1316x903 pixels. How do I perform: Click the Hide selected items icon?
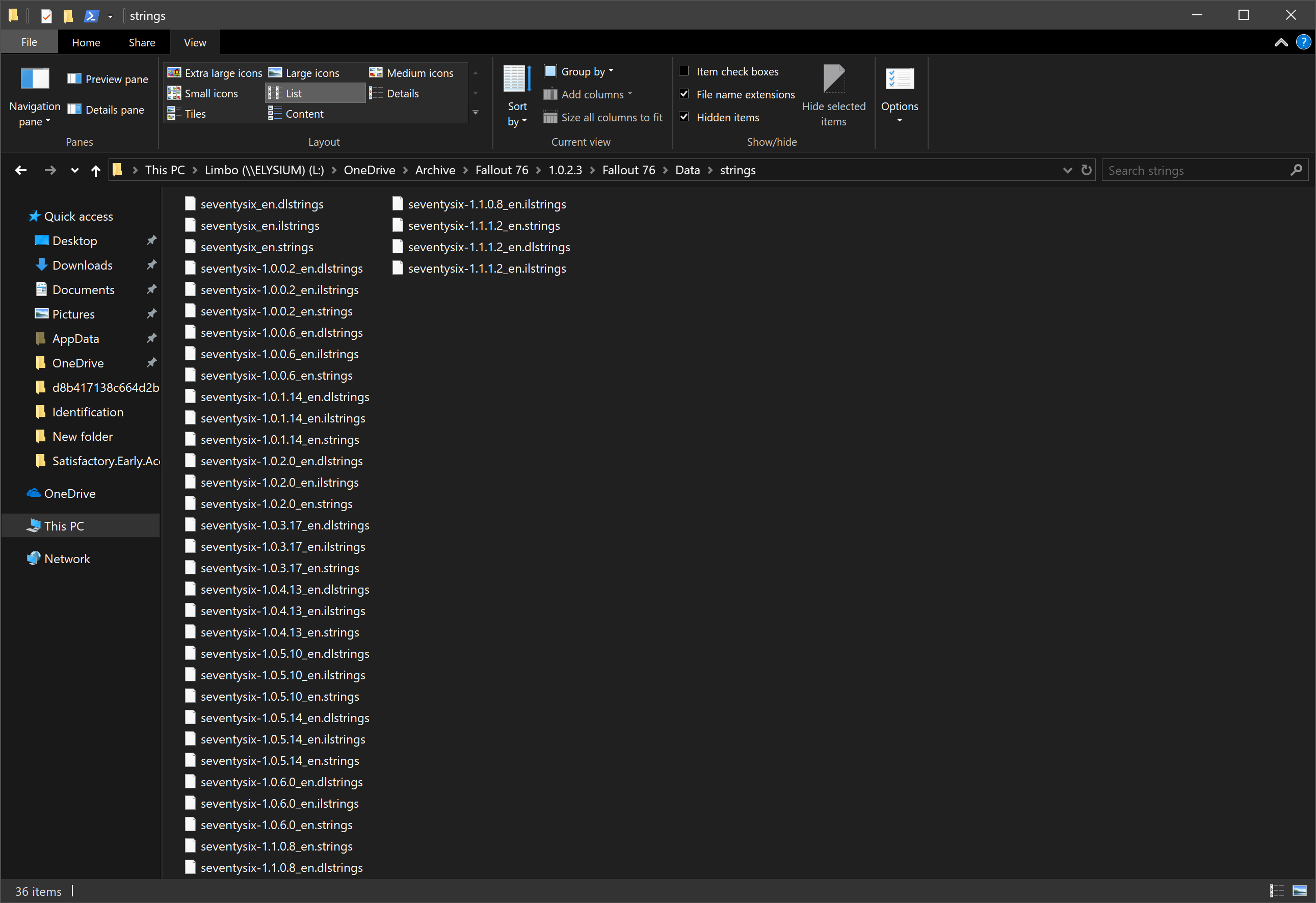pos(833,79)
